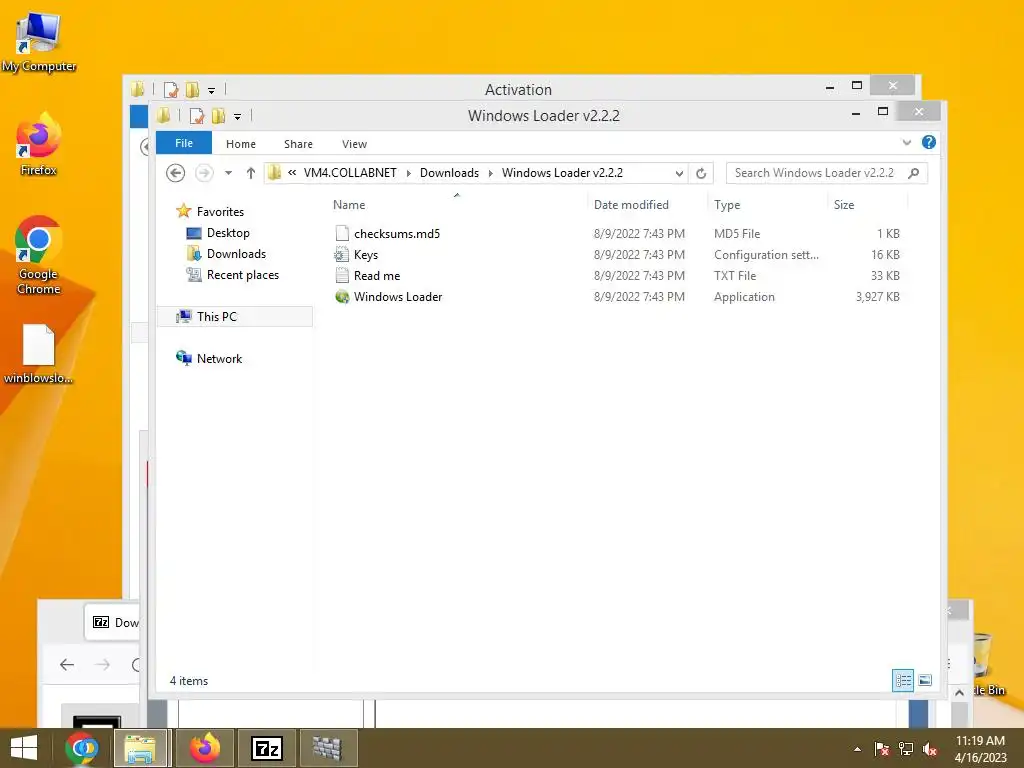Open the brick wall taskbar app
The image size is (1024, 768).
pyautogui.click(x=328, y=748)
